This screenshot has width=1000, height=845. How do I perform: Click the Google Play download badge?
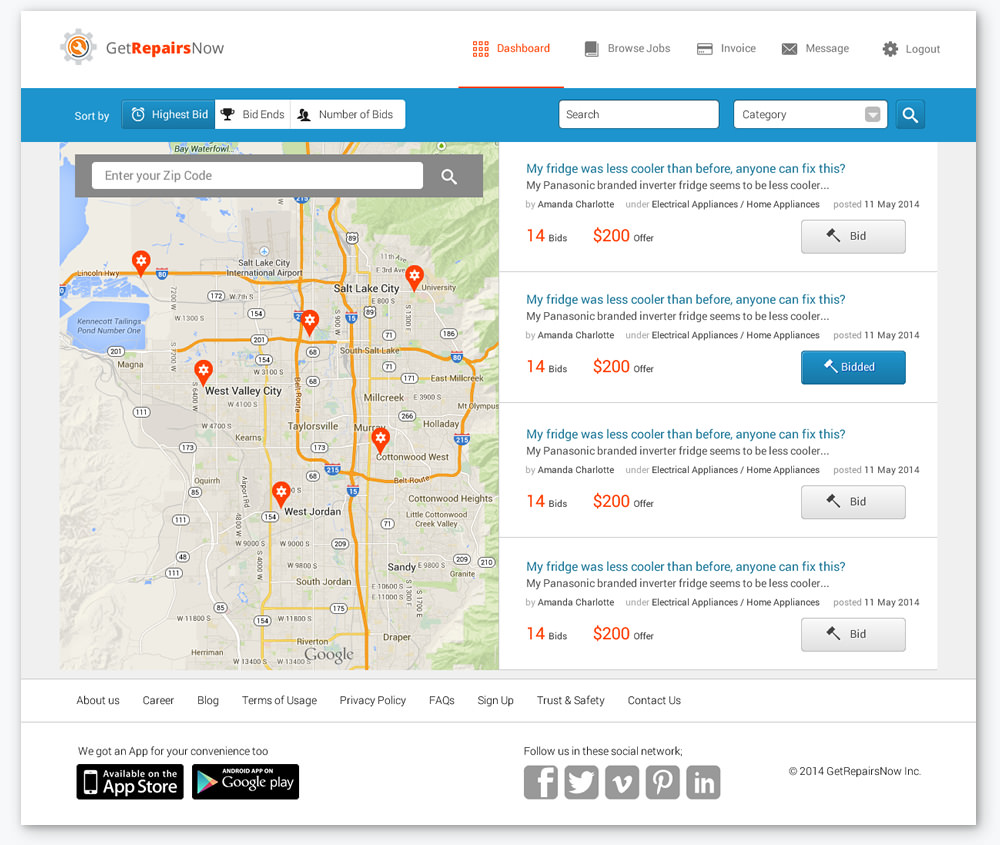point(245,782)
